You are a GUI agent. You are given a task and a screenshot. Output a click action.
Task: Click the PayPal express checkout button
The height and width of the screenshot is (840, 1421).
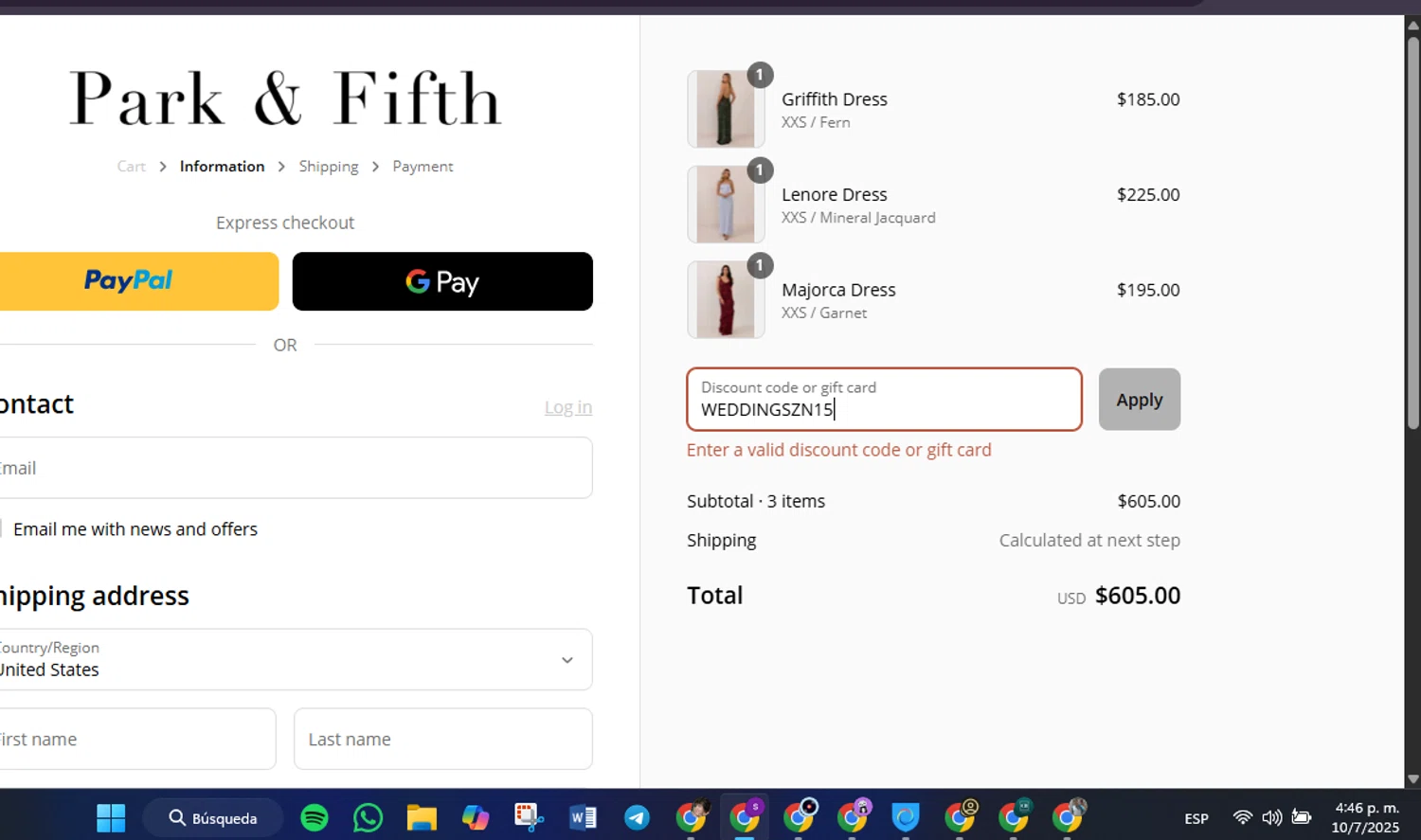point(139,281)
